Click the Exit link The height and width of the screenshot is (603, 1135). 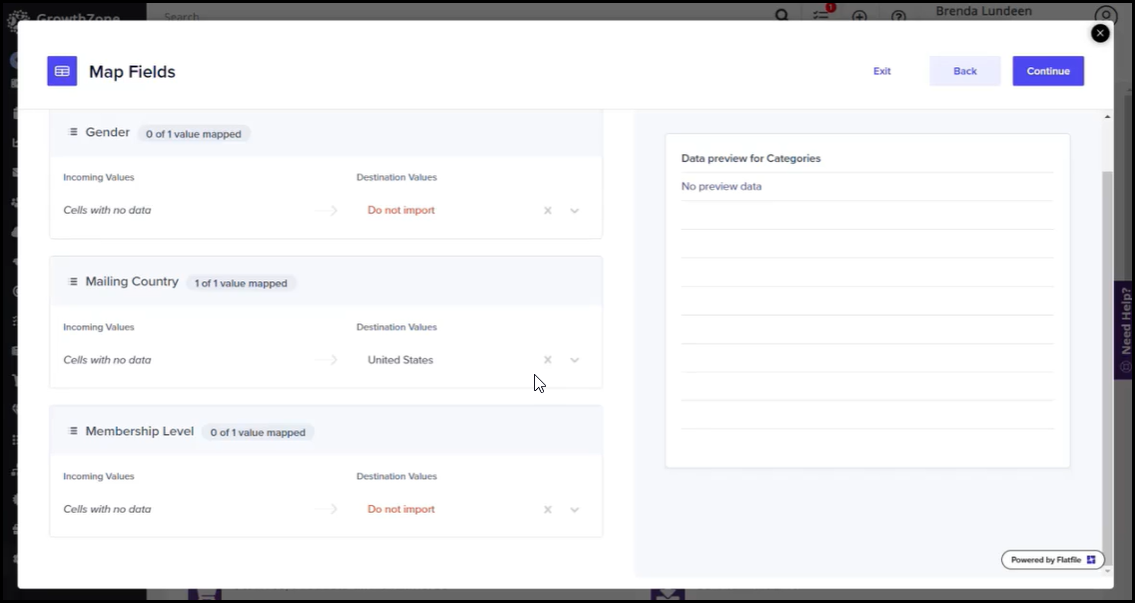coord(881,71)
